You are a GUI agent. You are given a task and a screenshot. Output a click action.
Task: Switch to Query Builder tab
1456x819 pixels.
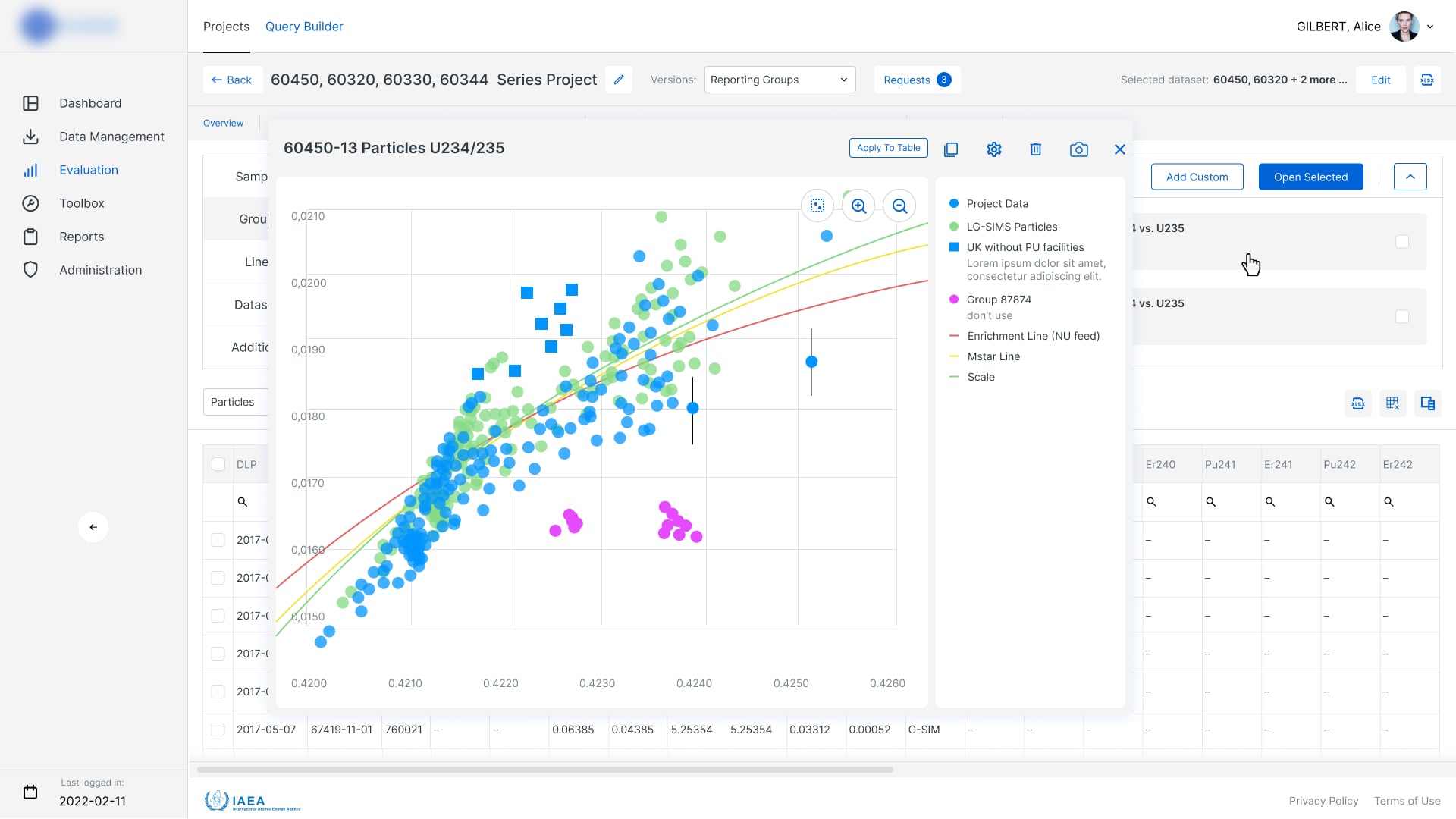(304, 27)
